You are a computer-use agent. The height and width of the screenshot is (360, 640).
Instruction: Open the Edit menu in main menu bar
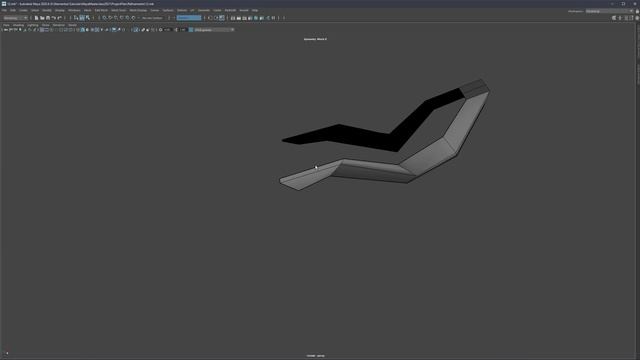point(13,10)
